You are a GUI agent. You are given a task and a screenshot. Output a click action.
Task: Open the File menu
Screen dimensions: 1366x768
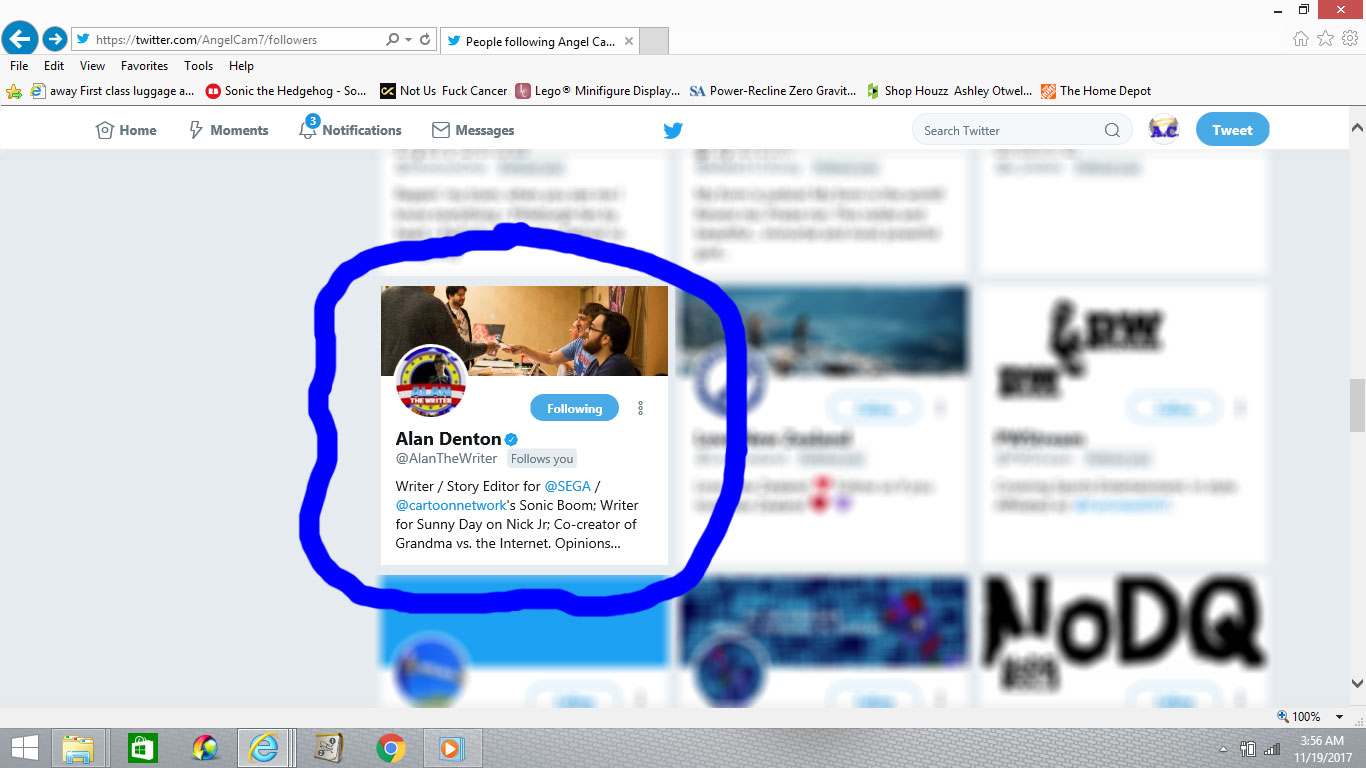coord(19,66)
